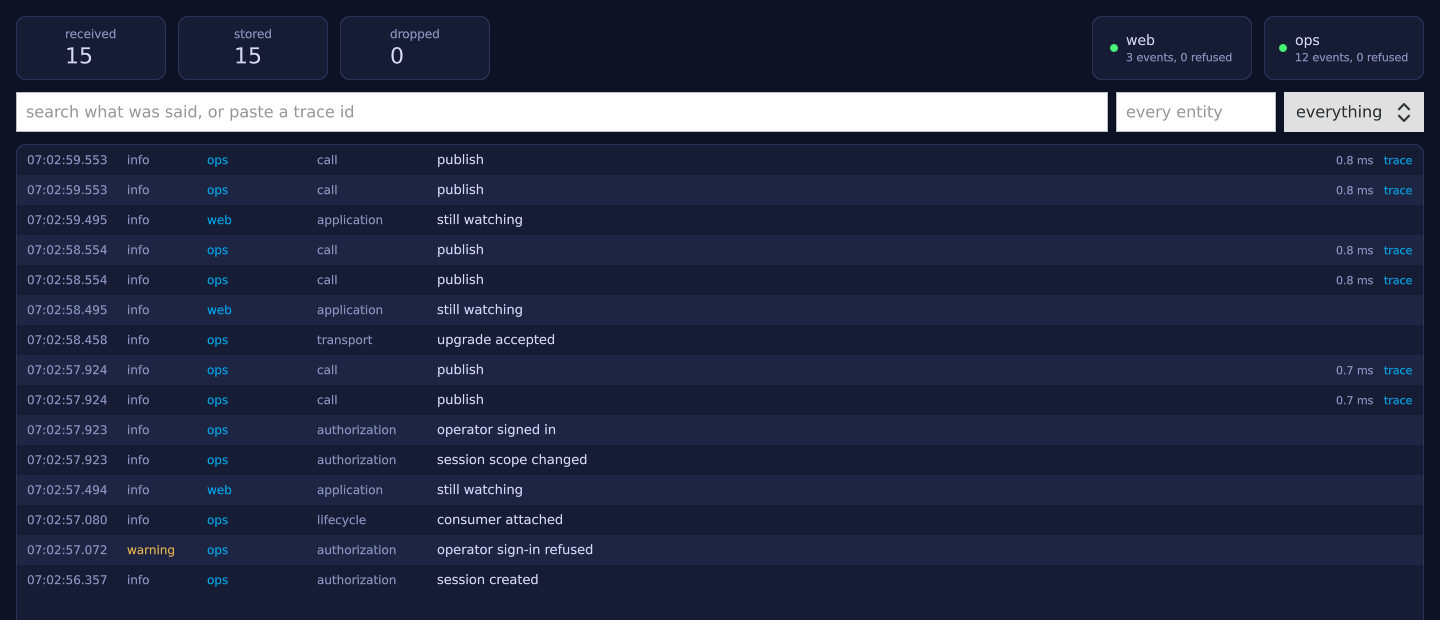
Task: Open the ops link on 'session scope changed' row
Action: point(217,460)
